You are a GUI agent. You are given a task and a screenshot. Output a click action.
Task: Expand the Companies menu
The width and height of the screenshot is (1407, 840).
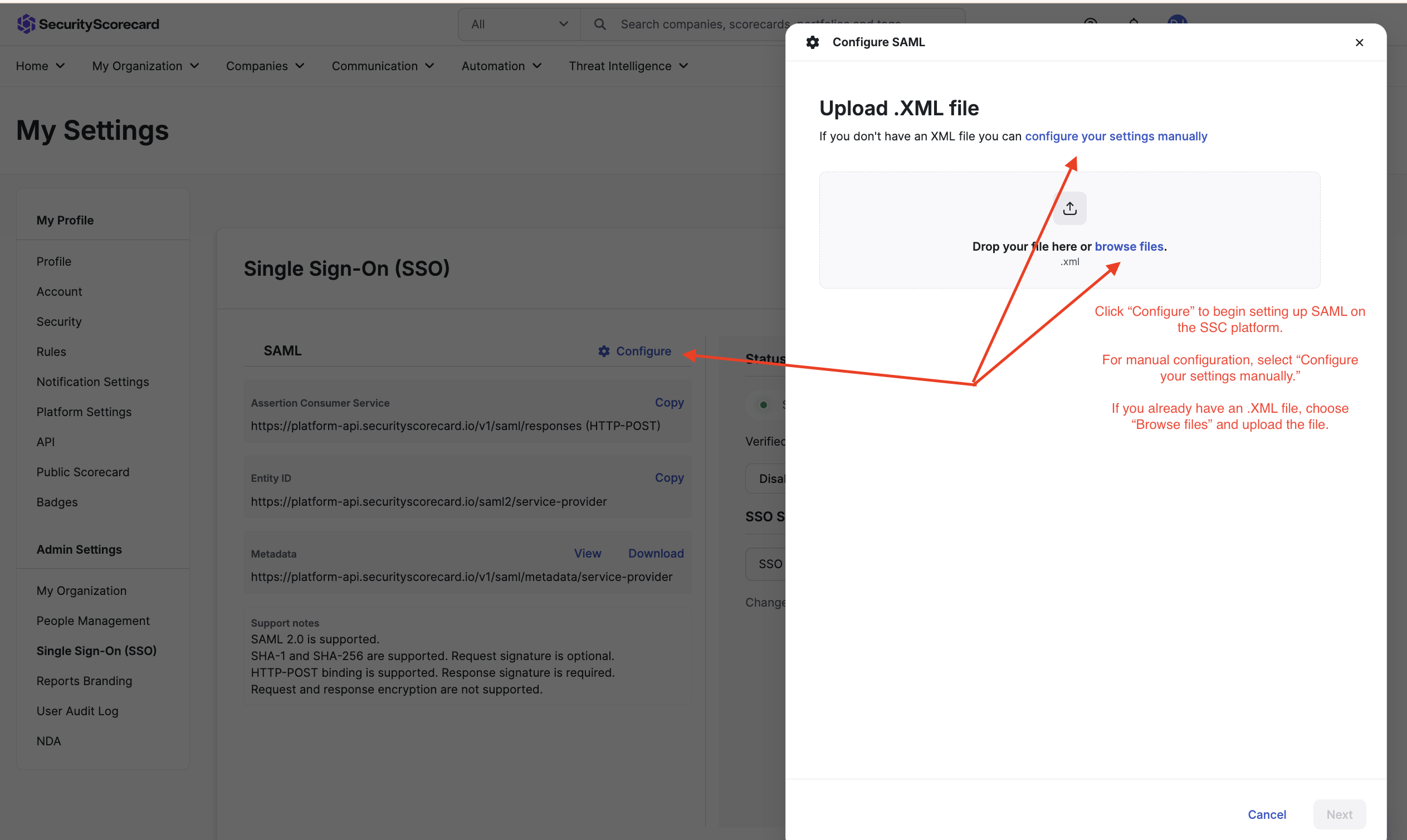266,66
